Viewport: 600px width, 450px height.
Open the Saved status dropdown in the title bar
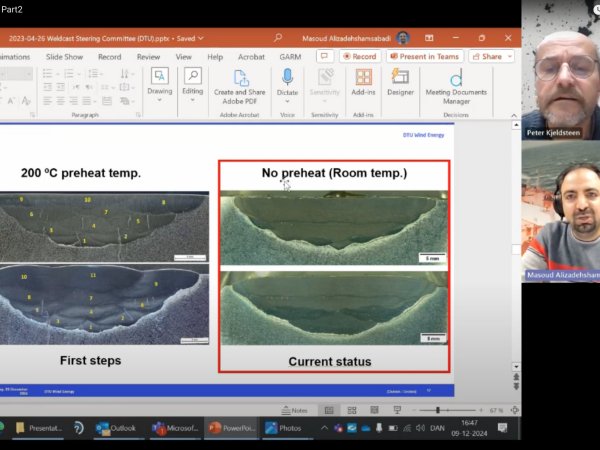point(201,38)
